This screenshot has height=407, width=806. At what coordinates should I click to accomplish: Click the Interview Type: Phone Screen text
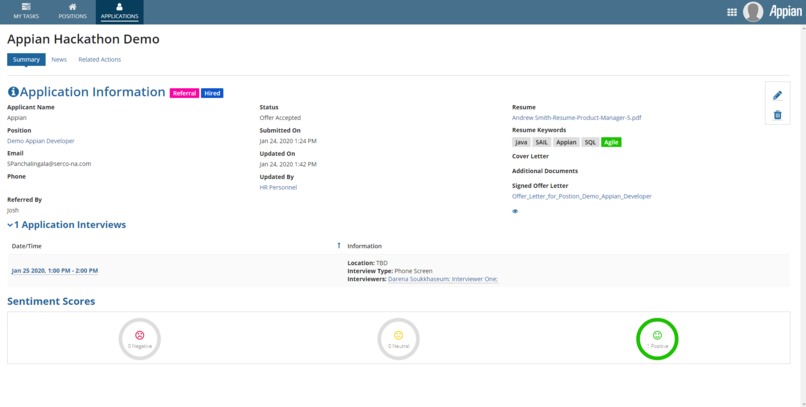pos(390,271)
